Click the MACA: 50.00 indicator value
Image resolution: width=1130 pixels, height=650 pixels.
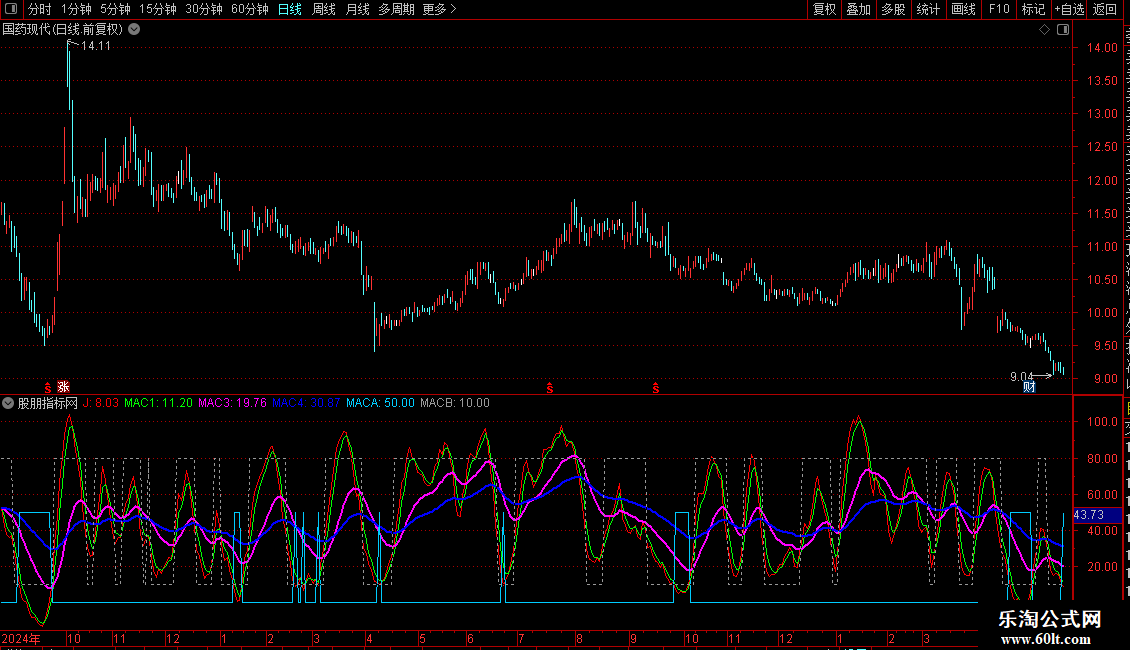(381, 403)
